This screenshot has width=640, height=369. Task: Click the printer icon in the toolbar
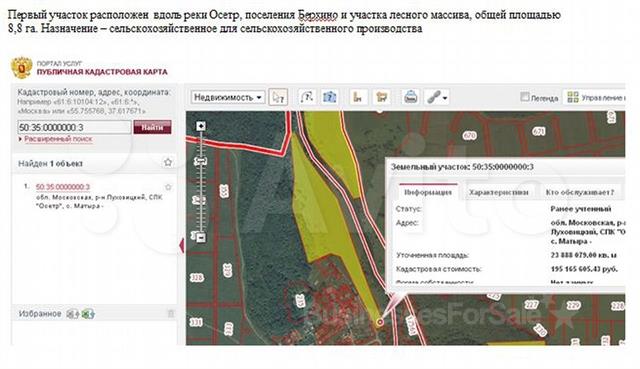[410, 97]
